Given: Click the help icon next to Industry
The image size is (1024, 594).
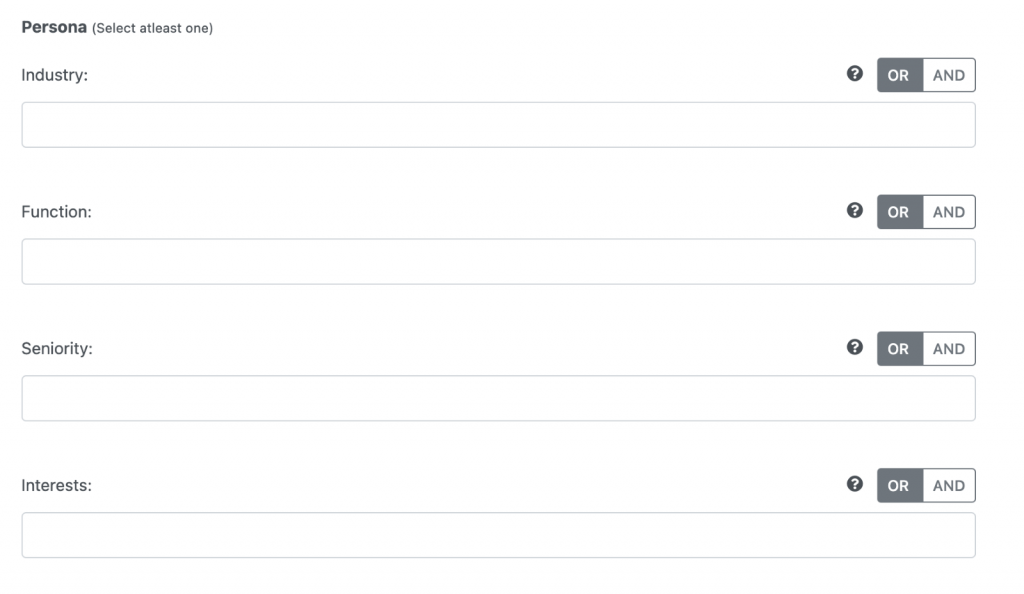Looking at the screenshot, I should pos(854,74).
